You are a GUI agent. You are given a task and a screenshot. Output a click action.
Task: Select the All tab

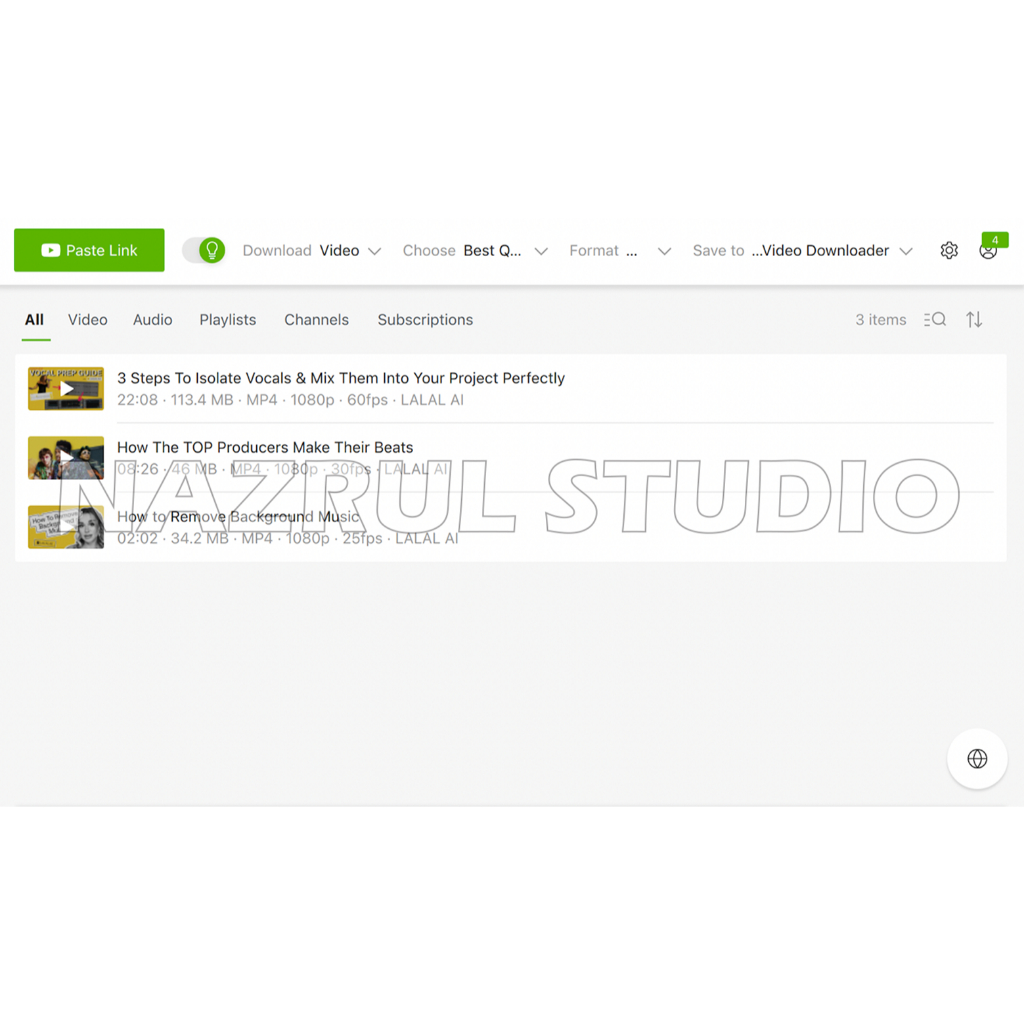(34, 320)
